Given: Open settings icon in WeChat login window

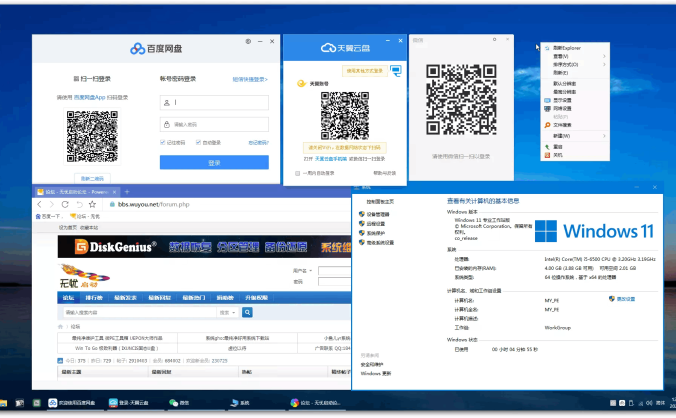Looking at the screenshot, I should (494, 39).
